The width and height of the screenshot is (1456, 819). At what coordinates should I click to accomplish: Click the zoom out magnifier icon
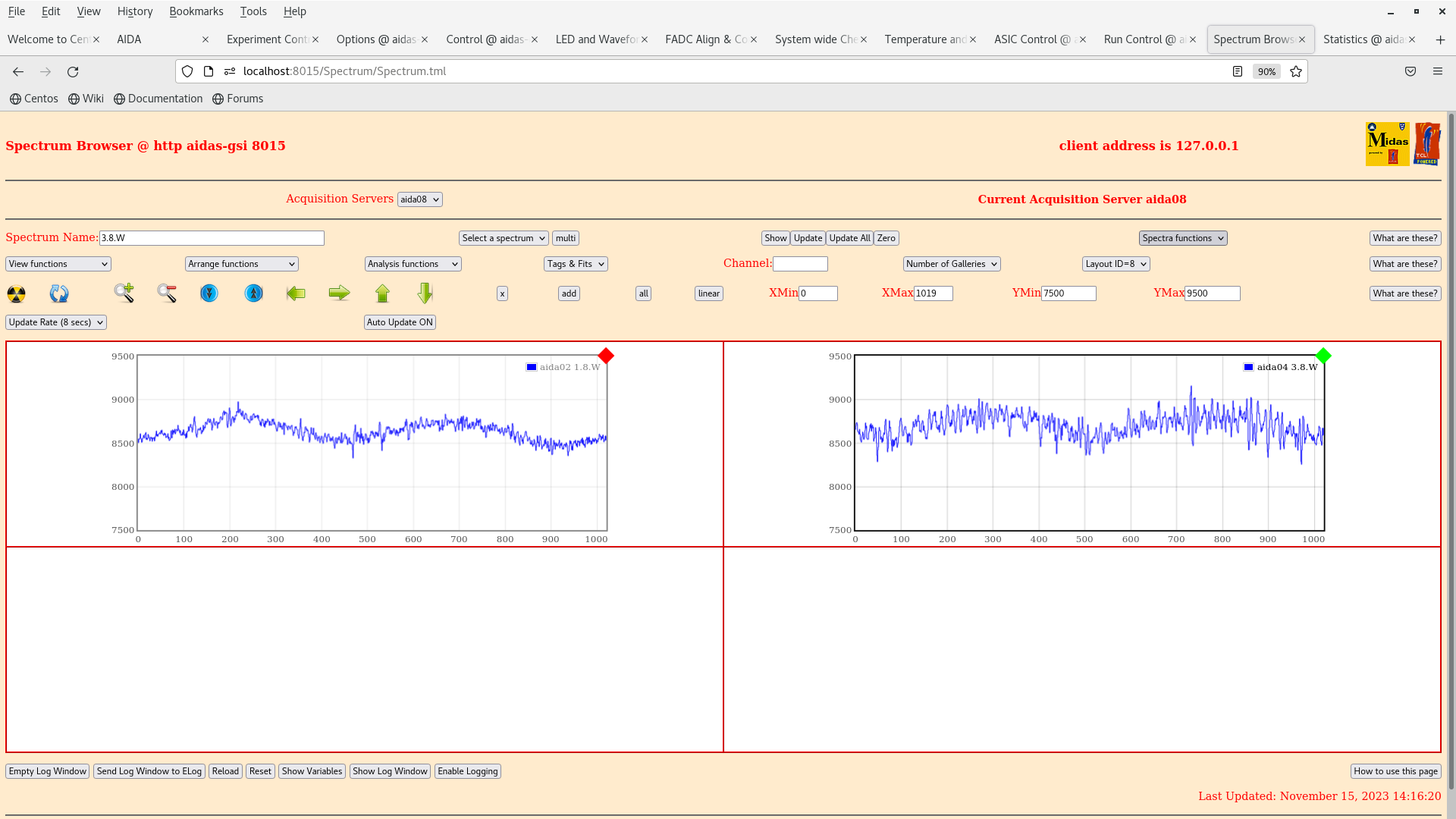(x=167, y=293)
